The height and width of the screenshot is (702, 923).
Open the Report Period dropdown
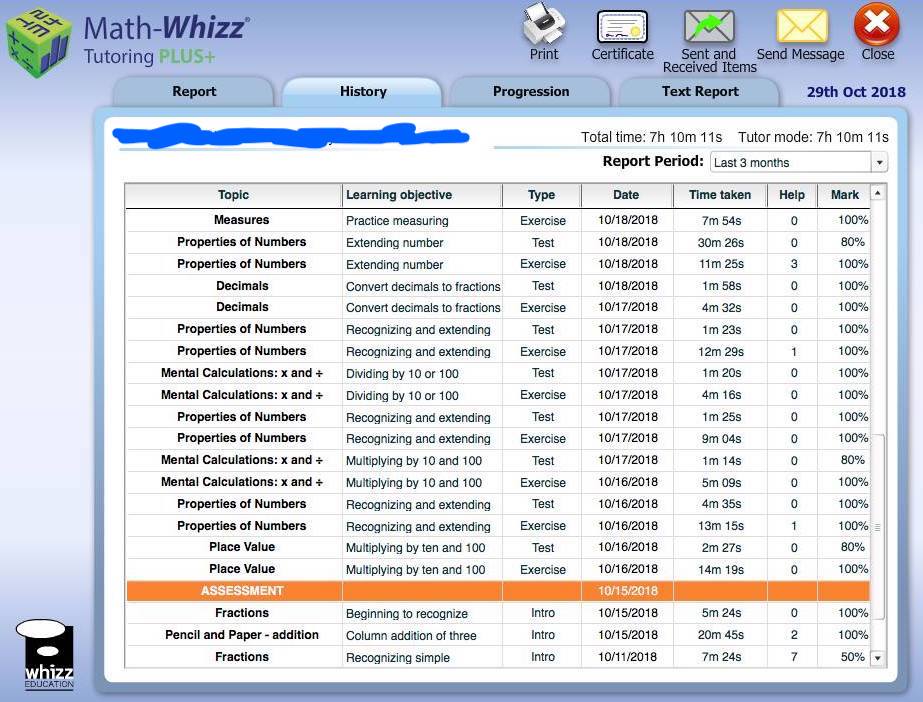(x=790, y=162)
